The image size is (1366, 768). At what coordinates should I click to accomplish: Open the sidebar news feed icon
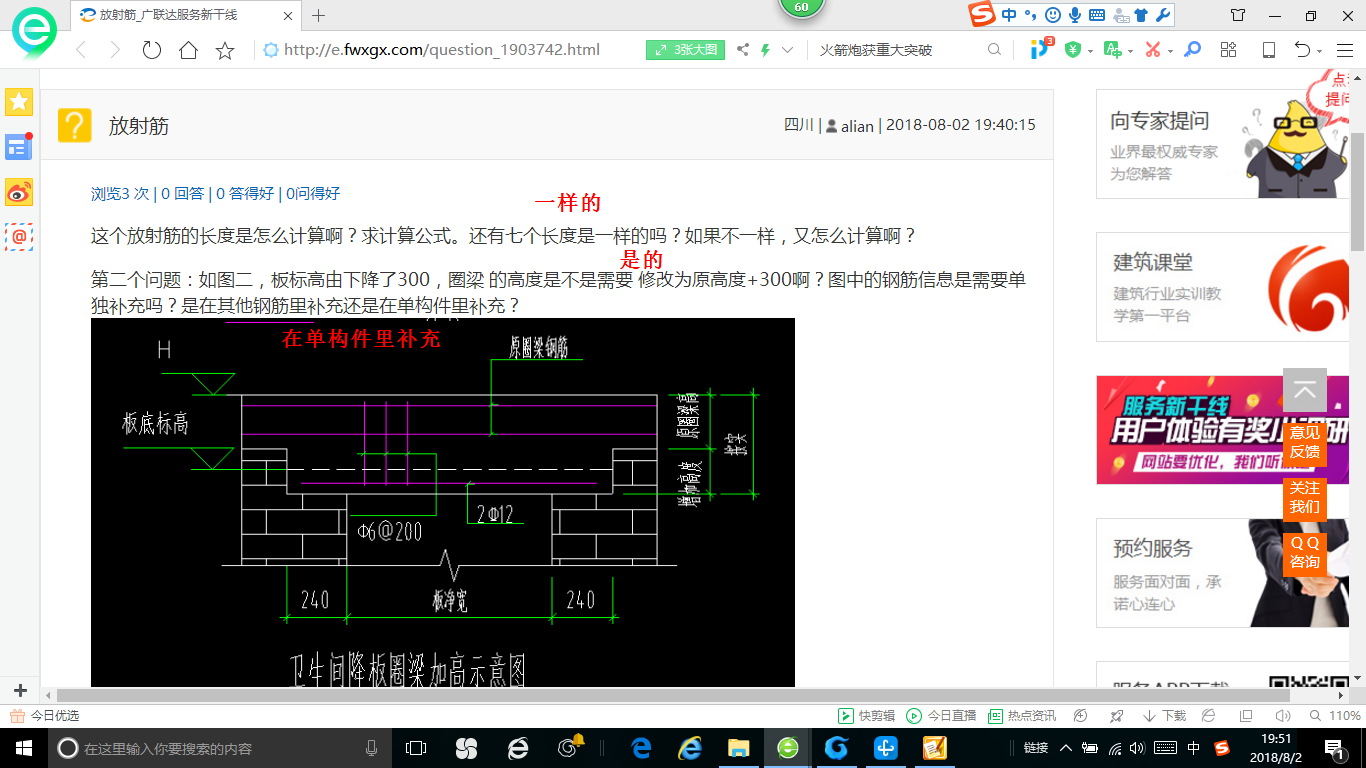19,147
